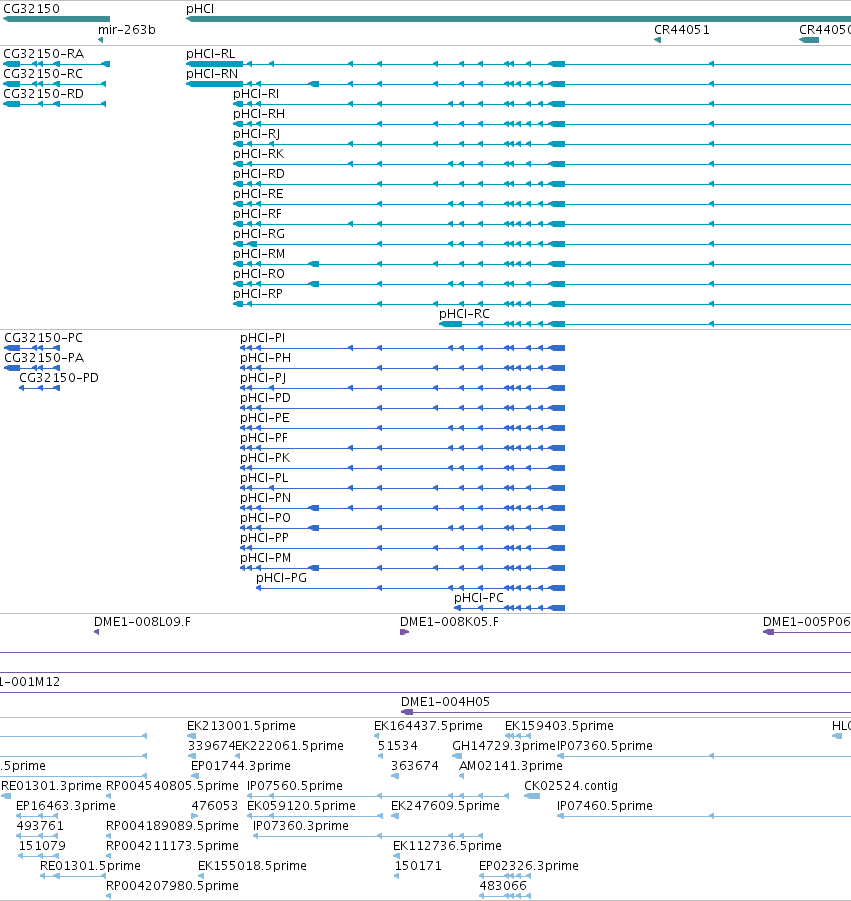Select polypeptide CG32150-PD
Image resolution: width=851 pixels, height=901 pixels.
(59, 378)
